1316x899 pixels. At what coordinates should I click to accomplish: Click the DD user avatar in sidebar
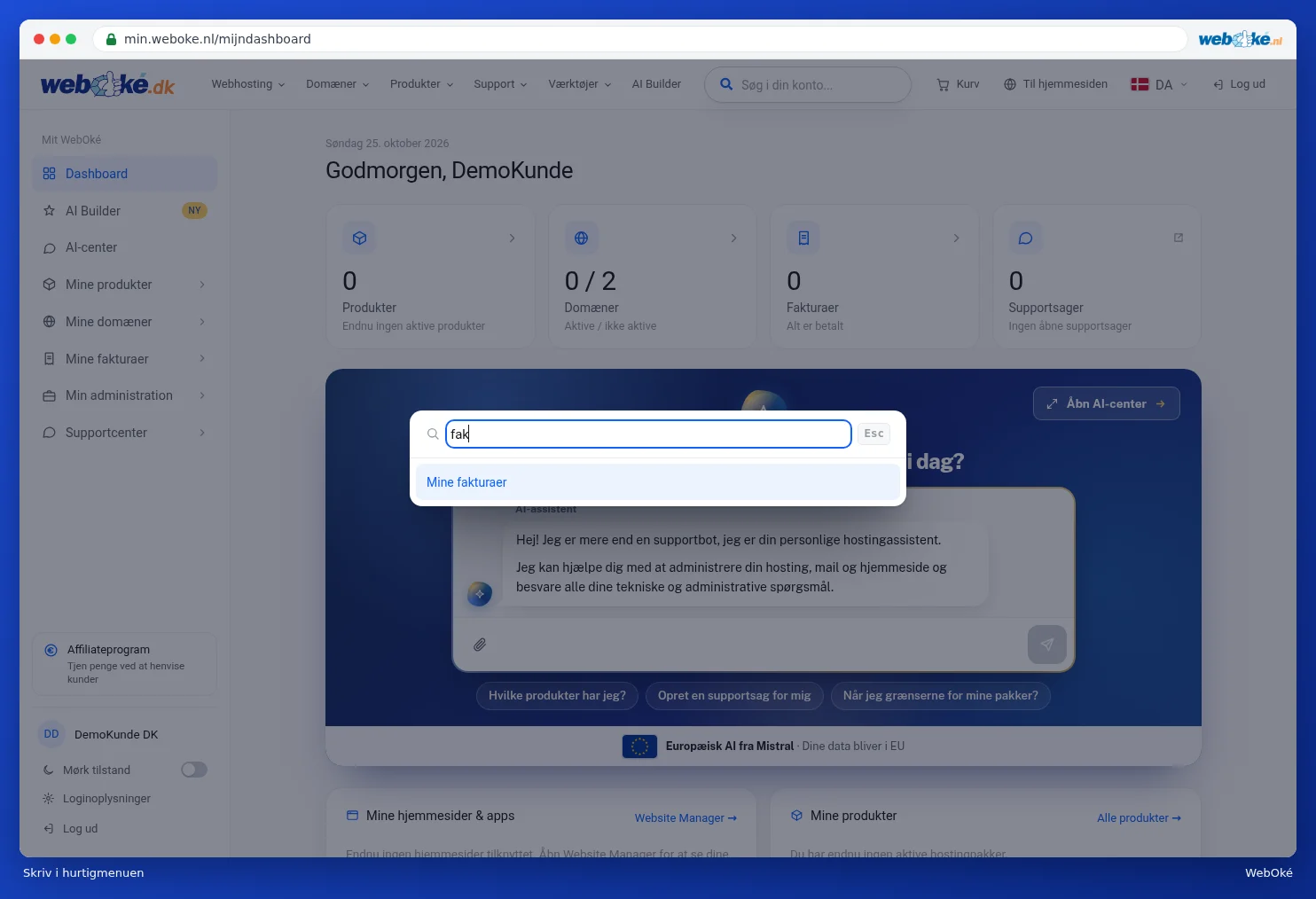click(51, 734)
